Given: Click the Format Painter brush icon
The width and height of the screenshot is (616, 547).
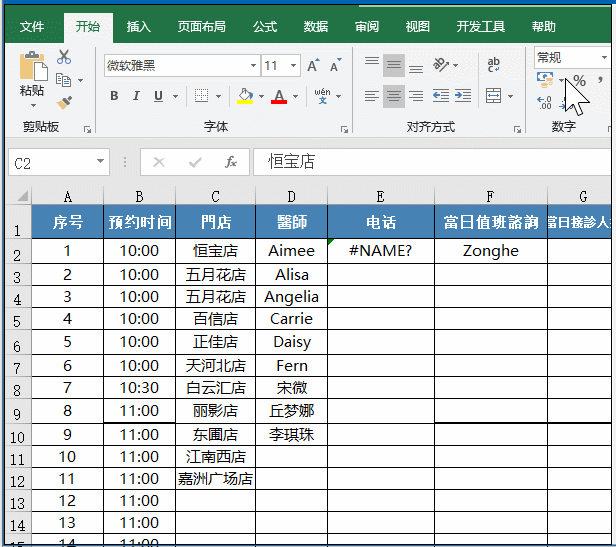Looking at the screenshot, I should click(64, 102).
